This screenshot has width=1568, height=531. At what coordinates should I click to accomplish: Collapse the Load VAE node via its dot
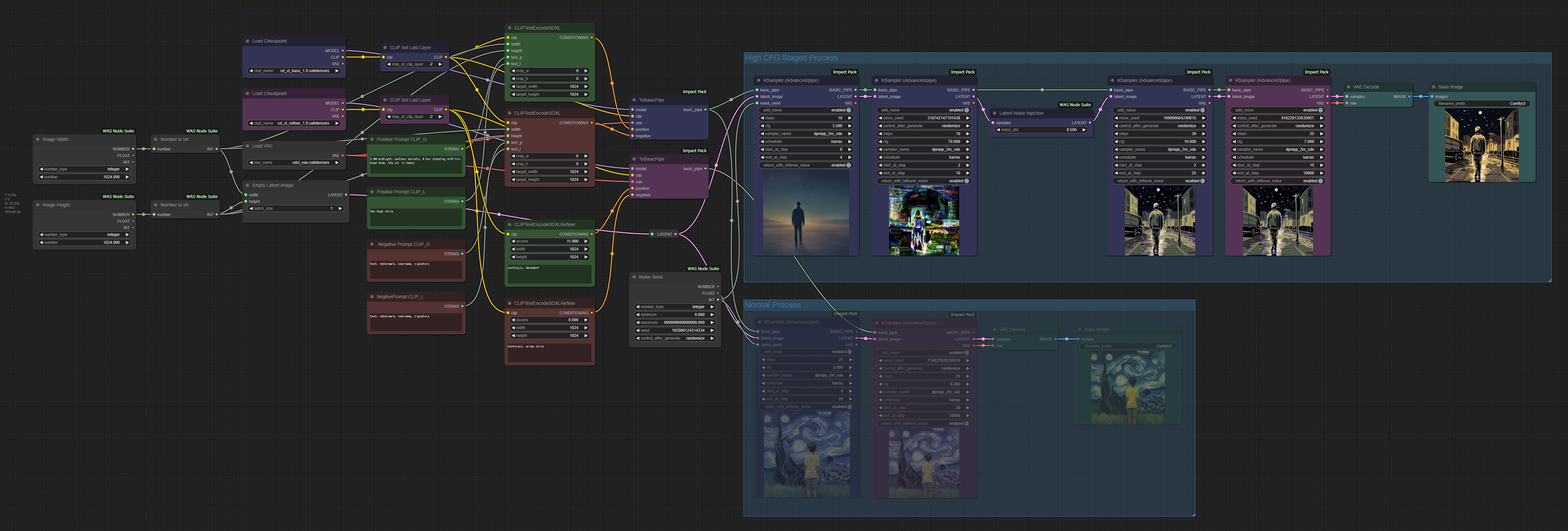click(247, 146)
